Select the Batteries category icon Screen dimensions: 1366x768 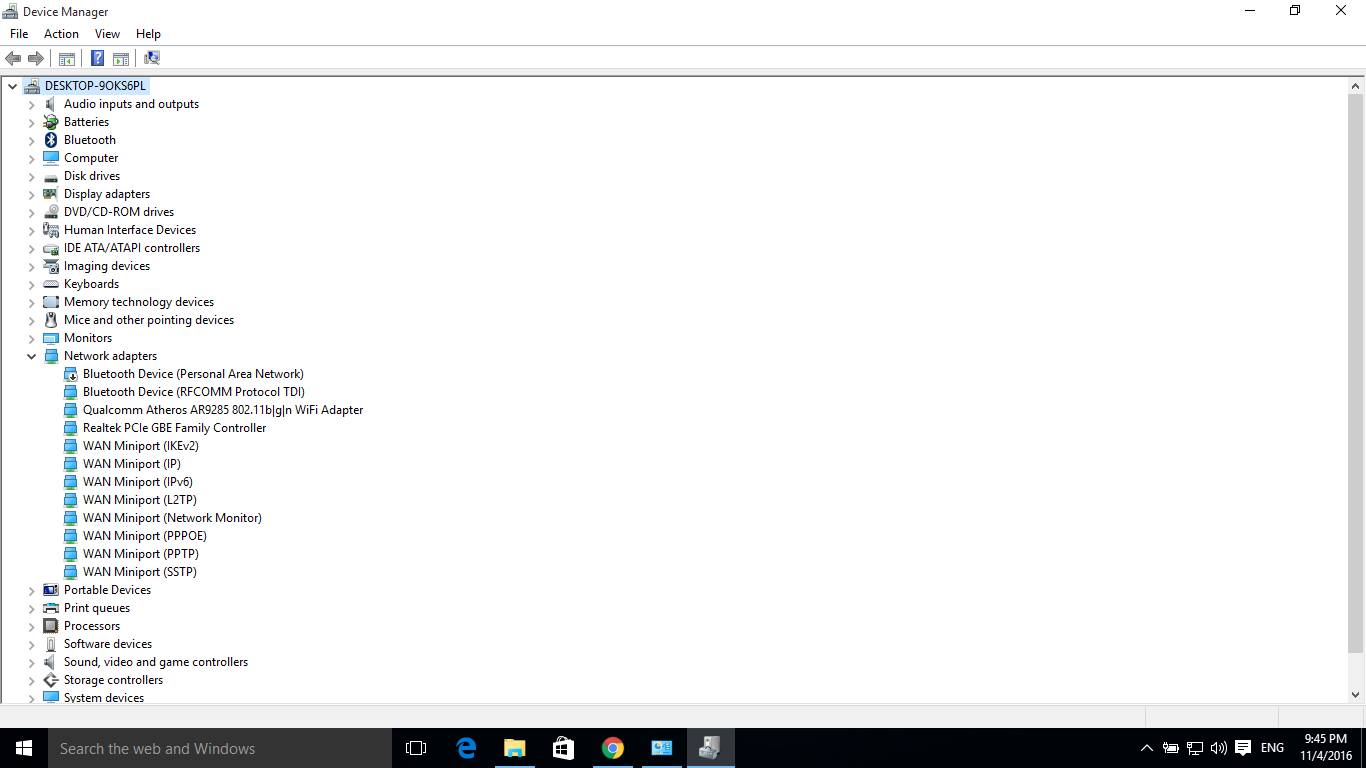[x=51, y=122]
